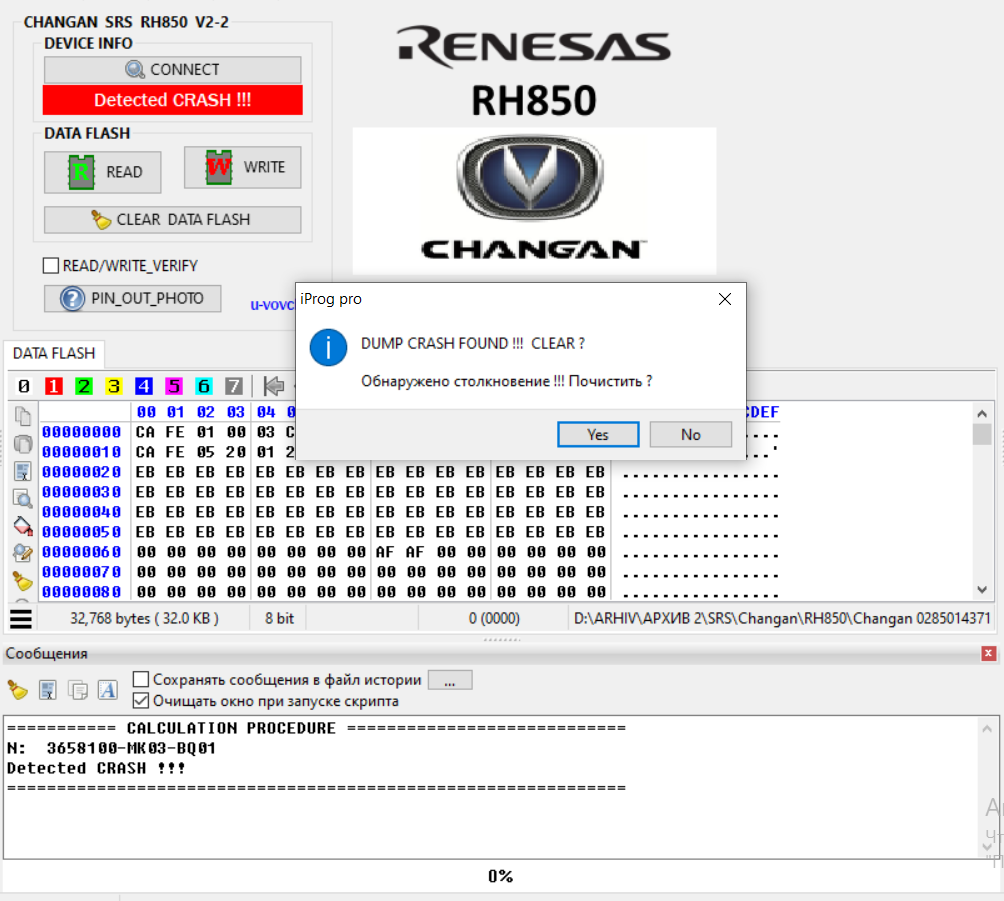Open the hamburger menu in status bar
Screen dimensions: 1004x901
click(x=20, y=619)
